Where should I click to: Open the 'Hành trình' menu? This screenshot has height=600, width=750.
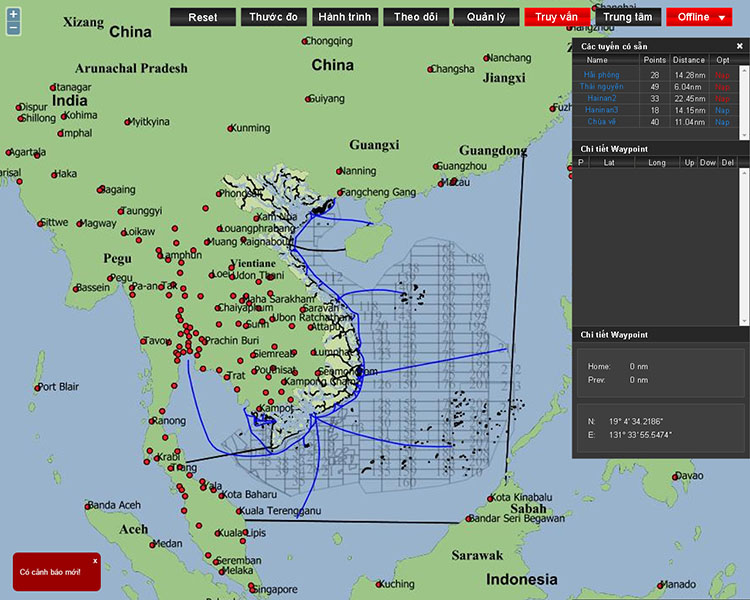coord(344,17)
